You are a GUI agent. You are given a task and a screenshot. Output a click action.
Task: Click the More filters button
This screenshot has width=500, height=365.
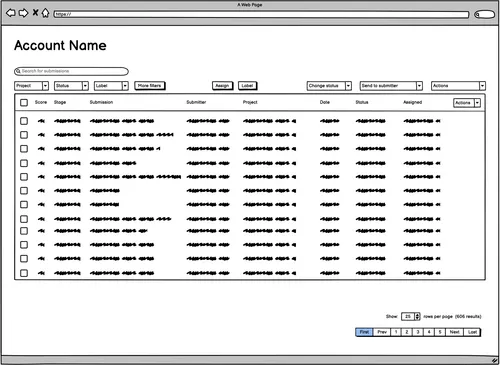click(x=150, y=86)
